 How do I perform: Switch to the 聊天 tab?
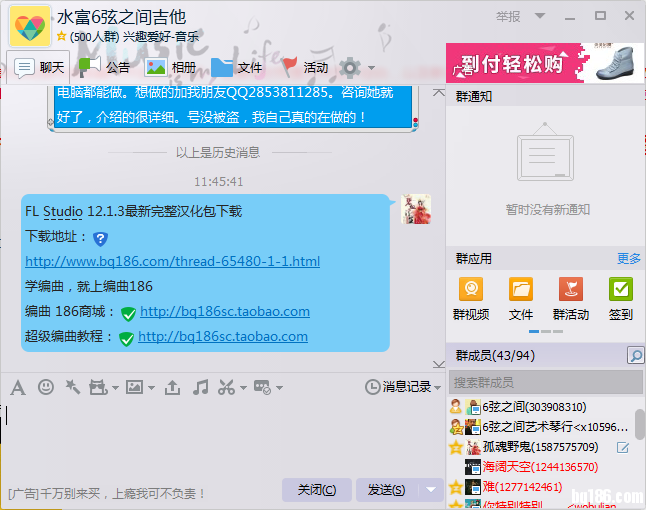pyautogui.click(x=39, y=67)
